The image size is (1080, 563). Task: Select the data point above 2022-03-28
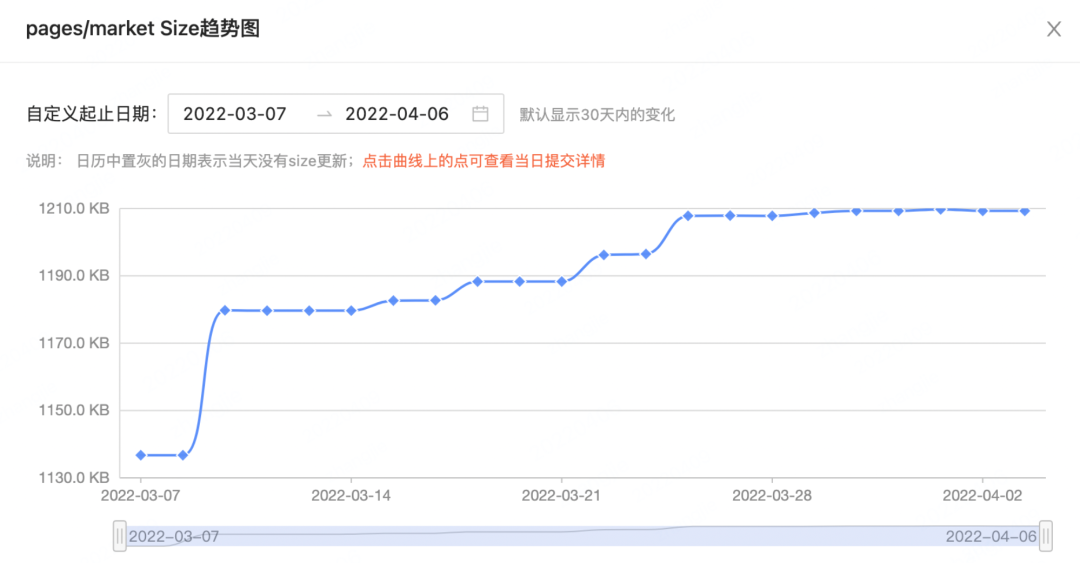click(x=772, y=216)
